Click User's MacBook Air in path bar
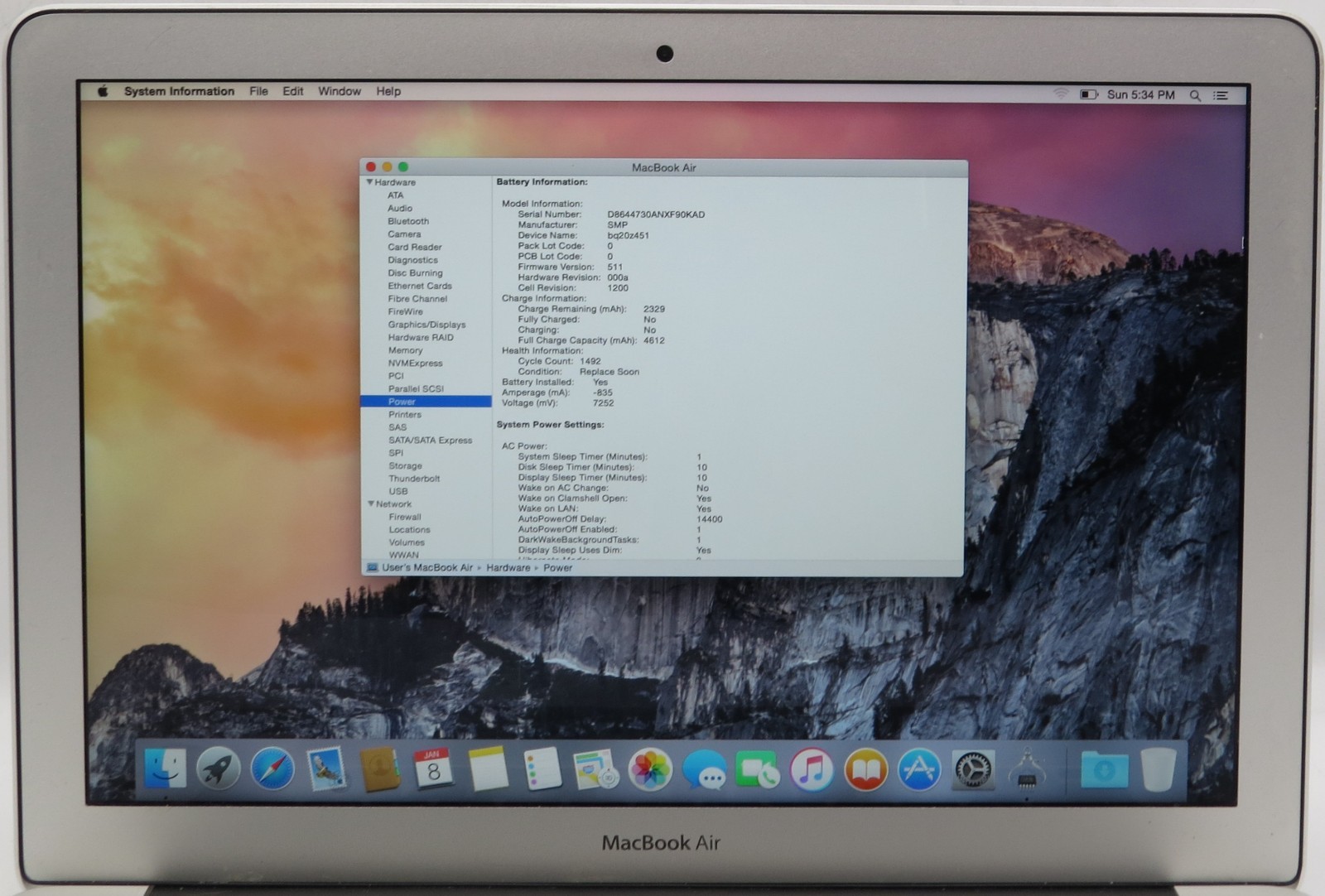 point(426,568)
